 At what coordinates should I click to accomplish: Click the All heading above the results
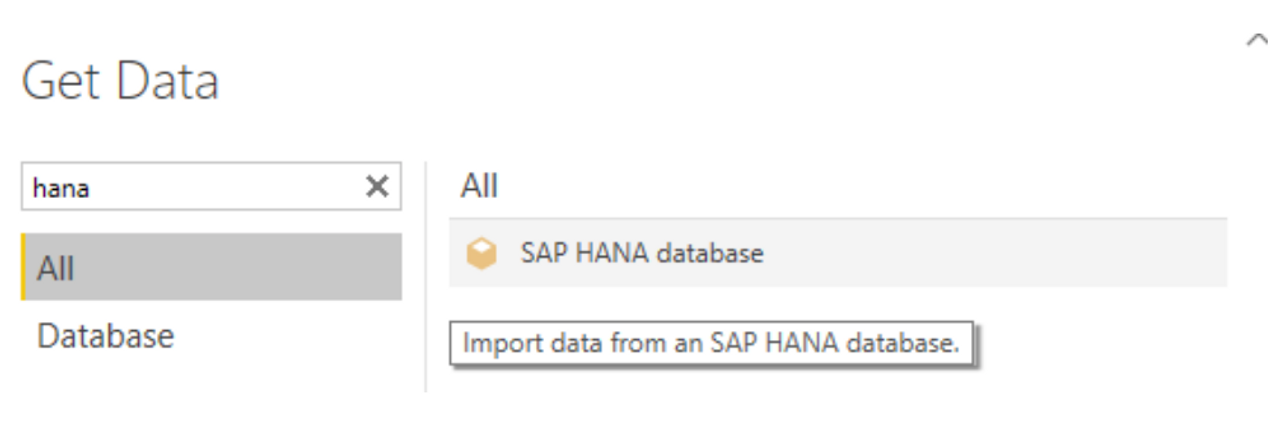coord(479,185)
